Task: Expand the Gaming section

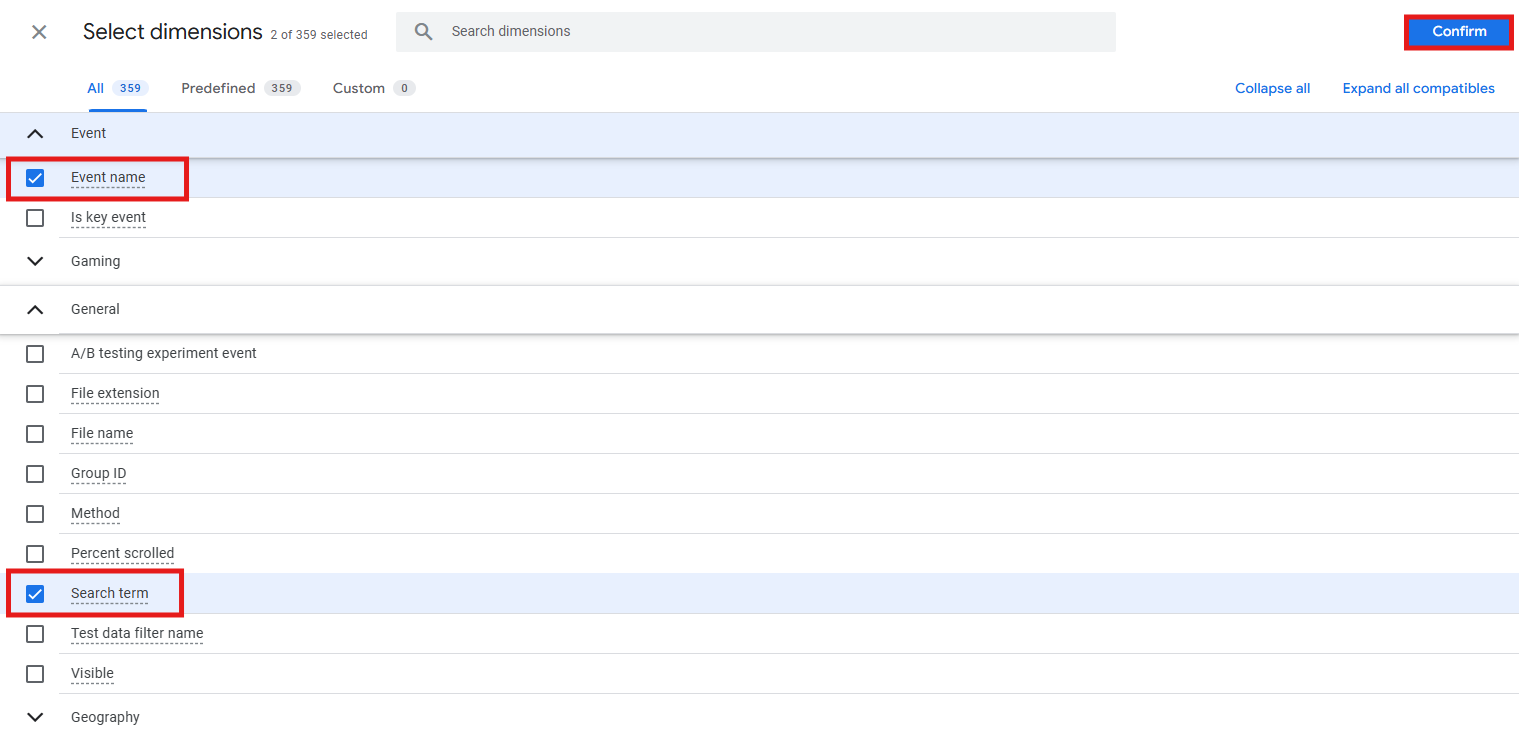Action: point(35,261)
